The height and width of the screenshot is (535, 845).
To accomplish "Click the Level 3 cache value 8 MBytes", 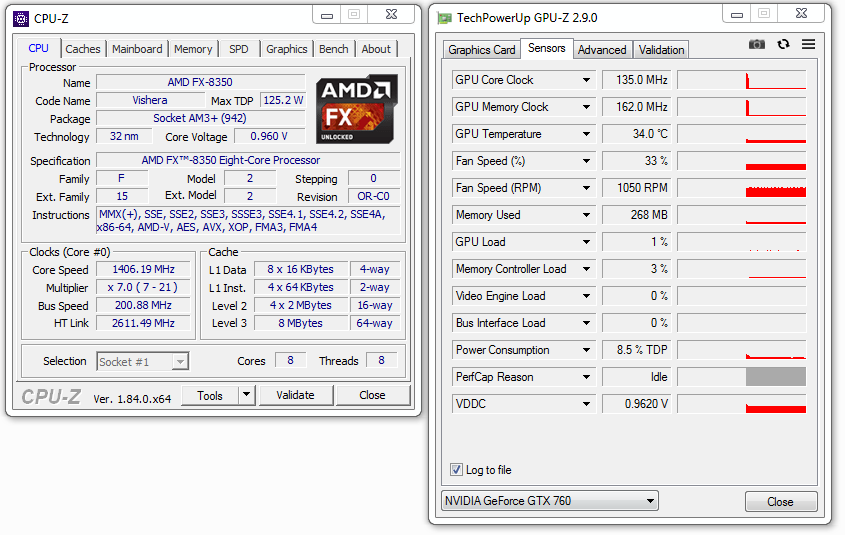I will [x=301, y=323].
